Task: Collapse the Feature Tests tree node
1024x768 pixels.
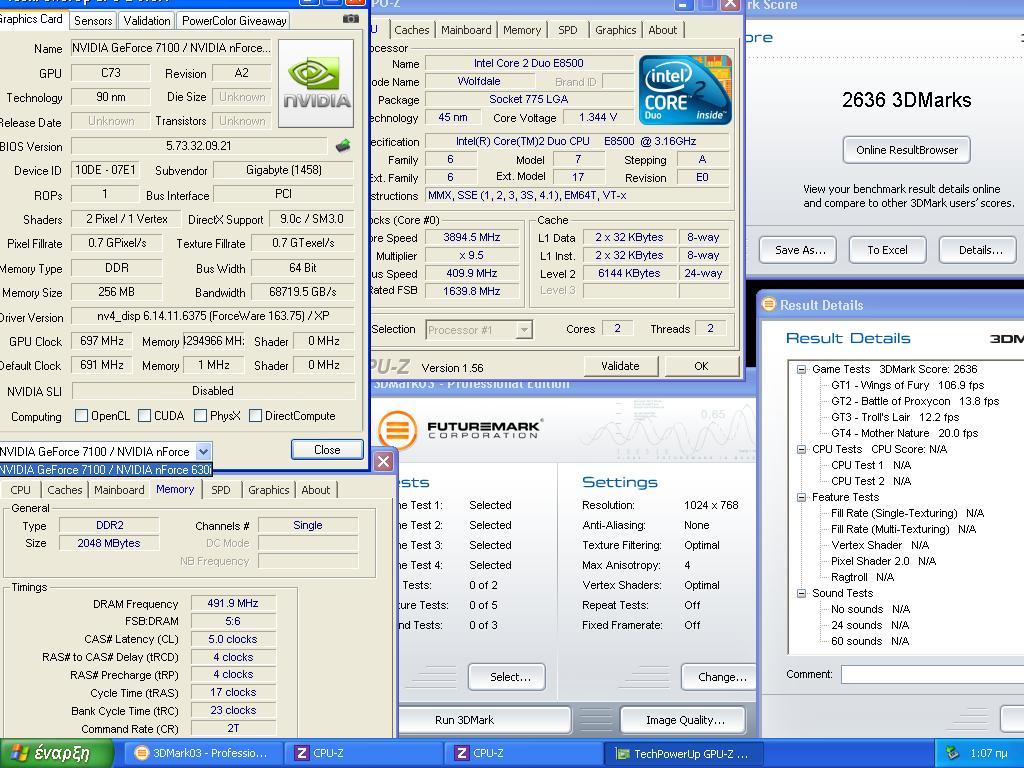Action: click(x=801, y=498)
